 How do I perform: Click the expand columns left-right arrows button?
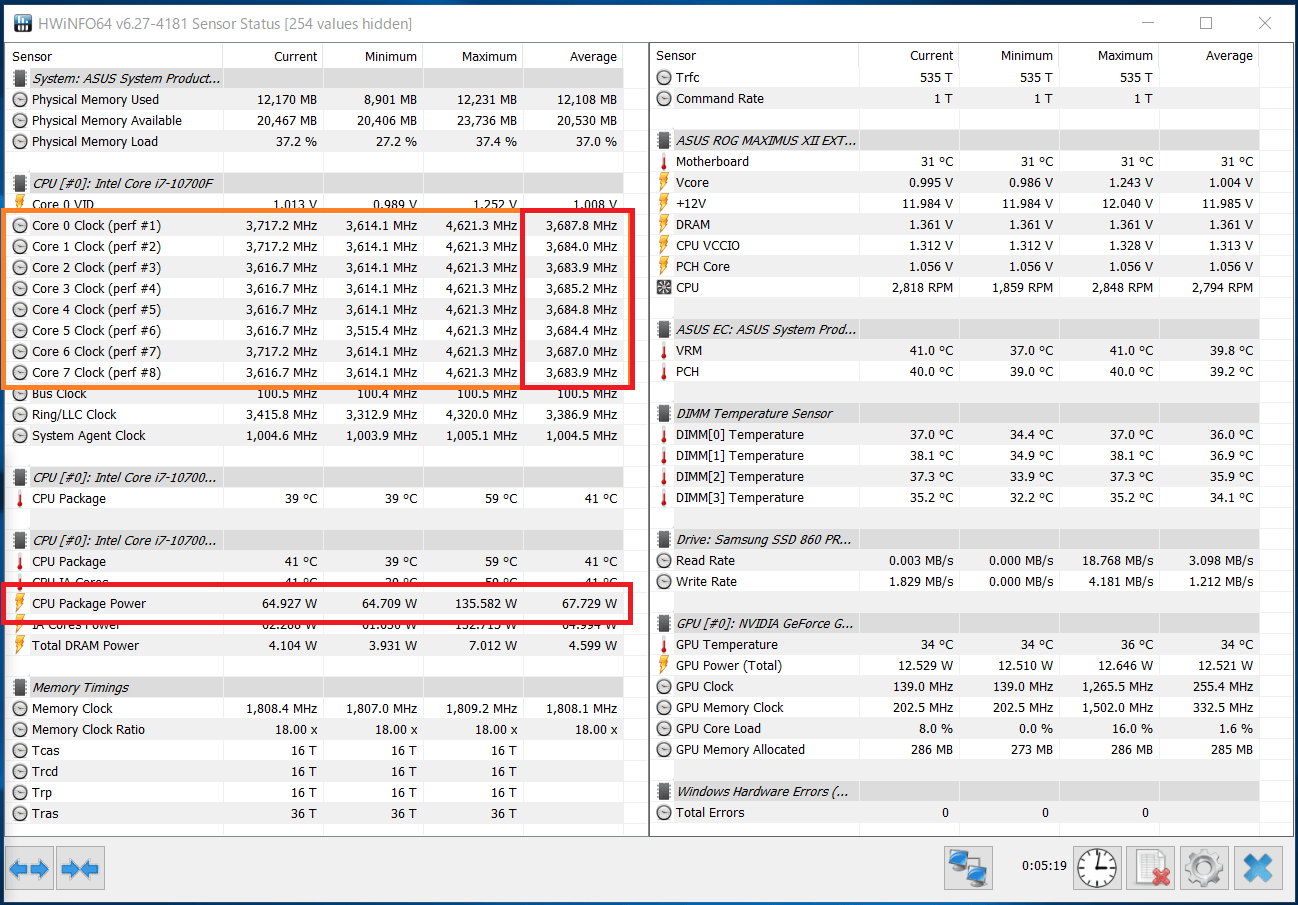point(29,869)
